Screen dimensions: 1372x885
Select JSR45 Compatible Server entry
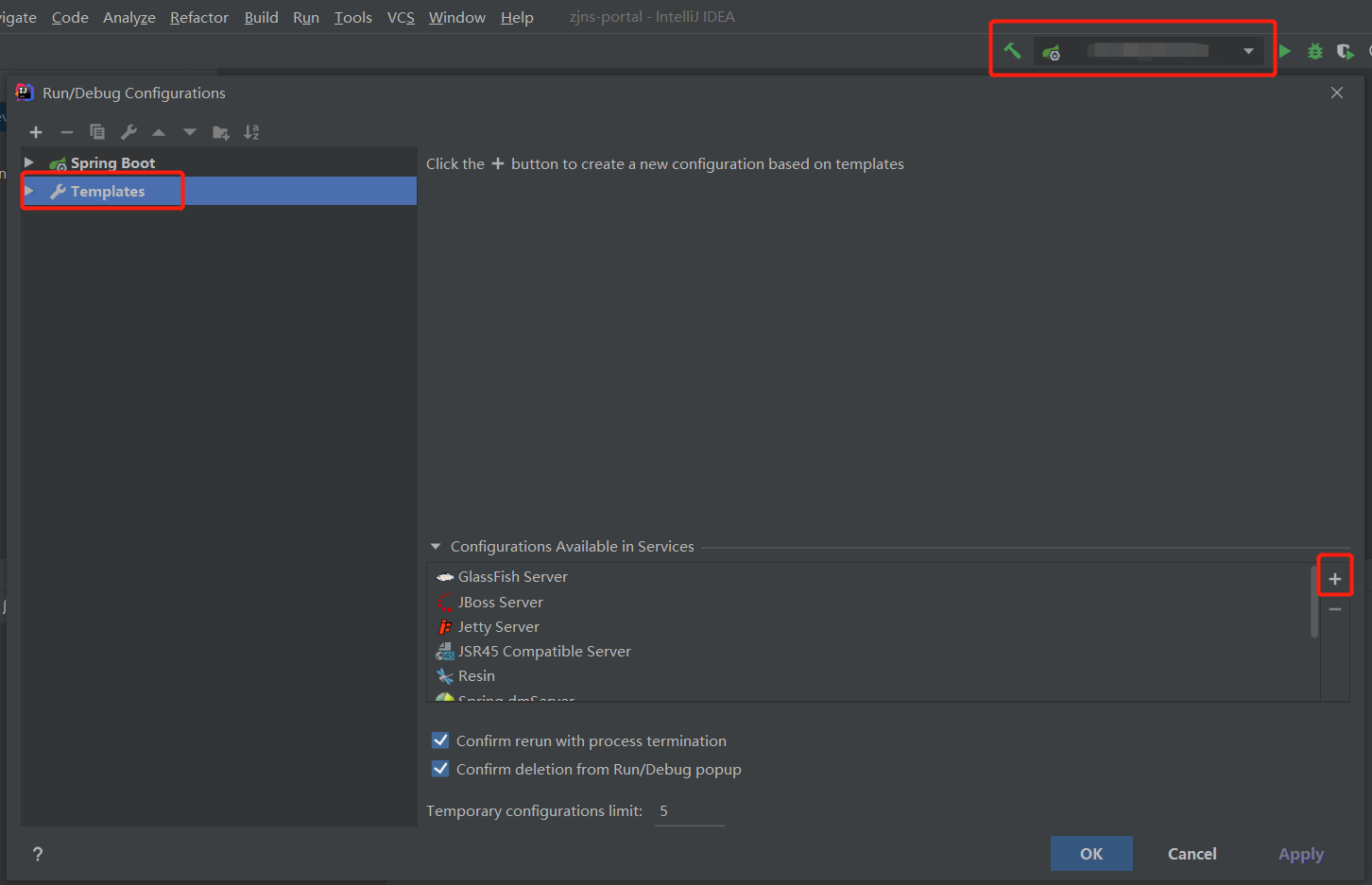(x=543, y=651)
